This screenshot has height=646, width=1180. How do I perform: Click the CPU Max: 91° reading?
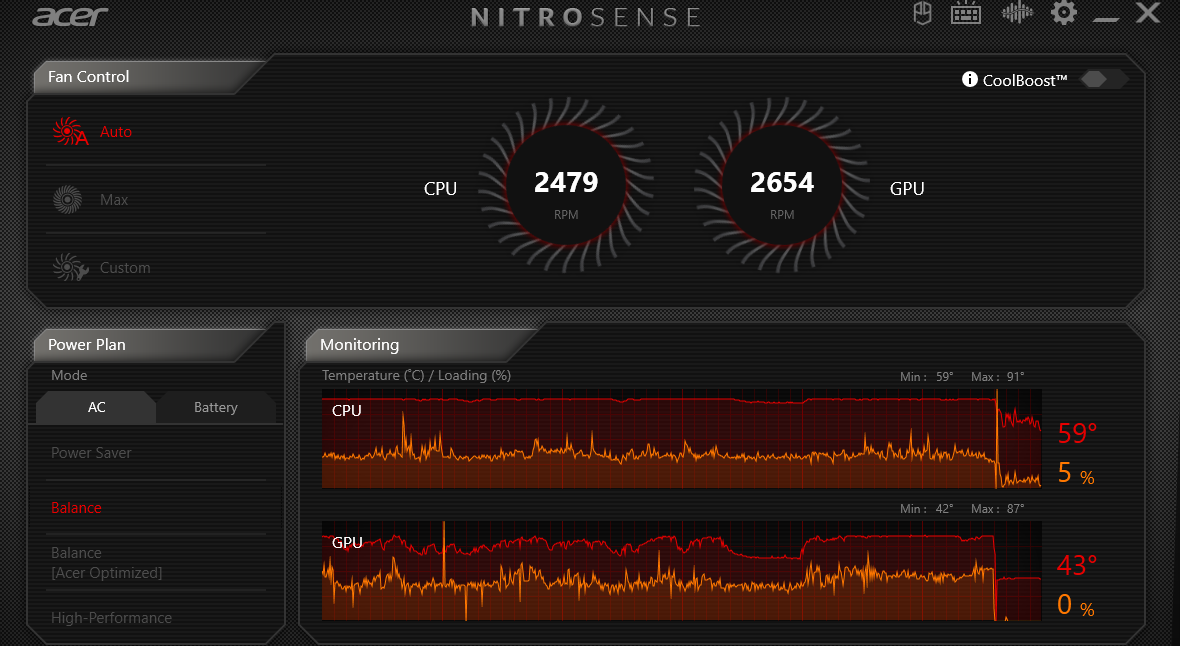(997, 376)
